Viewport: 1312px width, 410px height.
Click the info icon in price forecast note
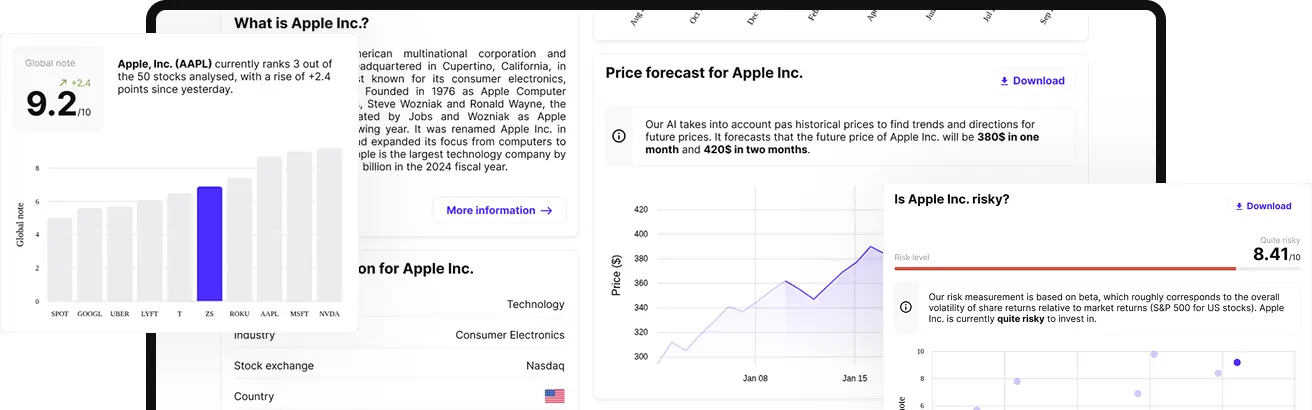point(619,136)
